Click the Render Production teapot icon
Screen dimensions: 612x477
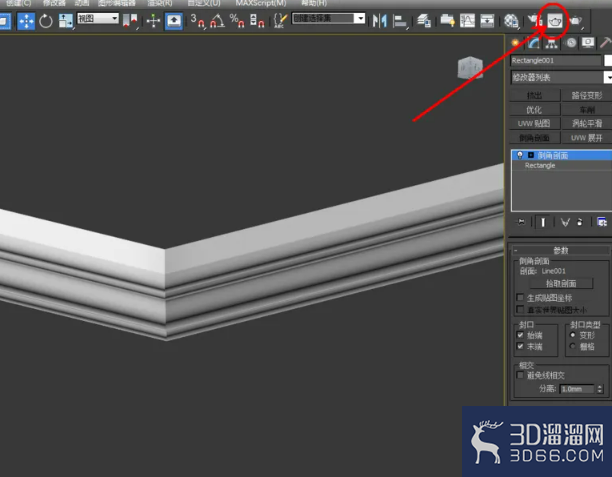click(x=576, y=21)
